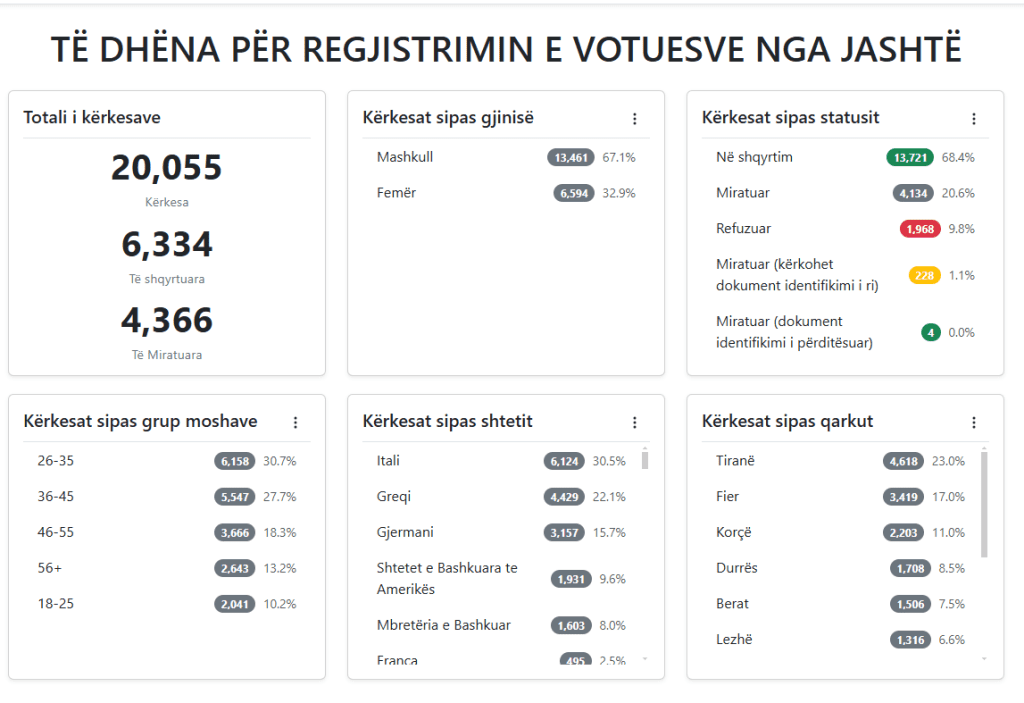Click the down arrow of the qarkut scrollbar
Screen dimensions: 1024x703
[984, 659]
